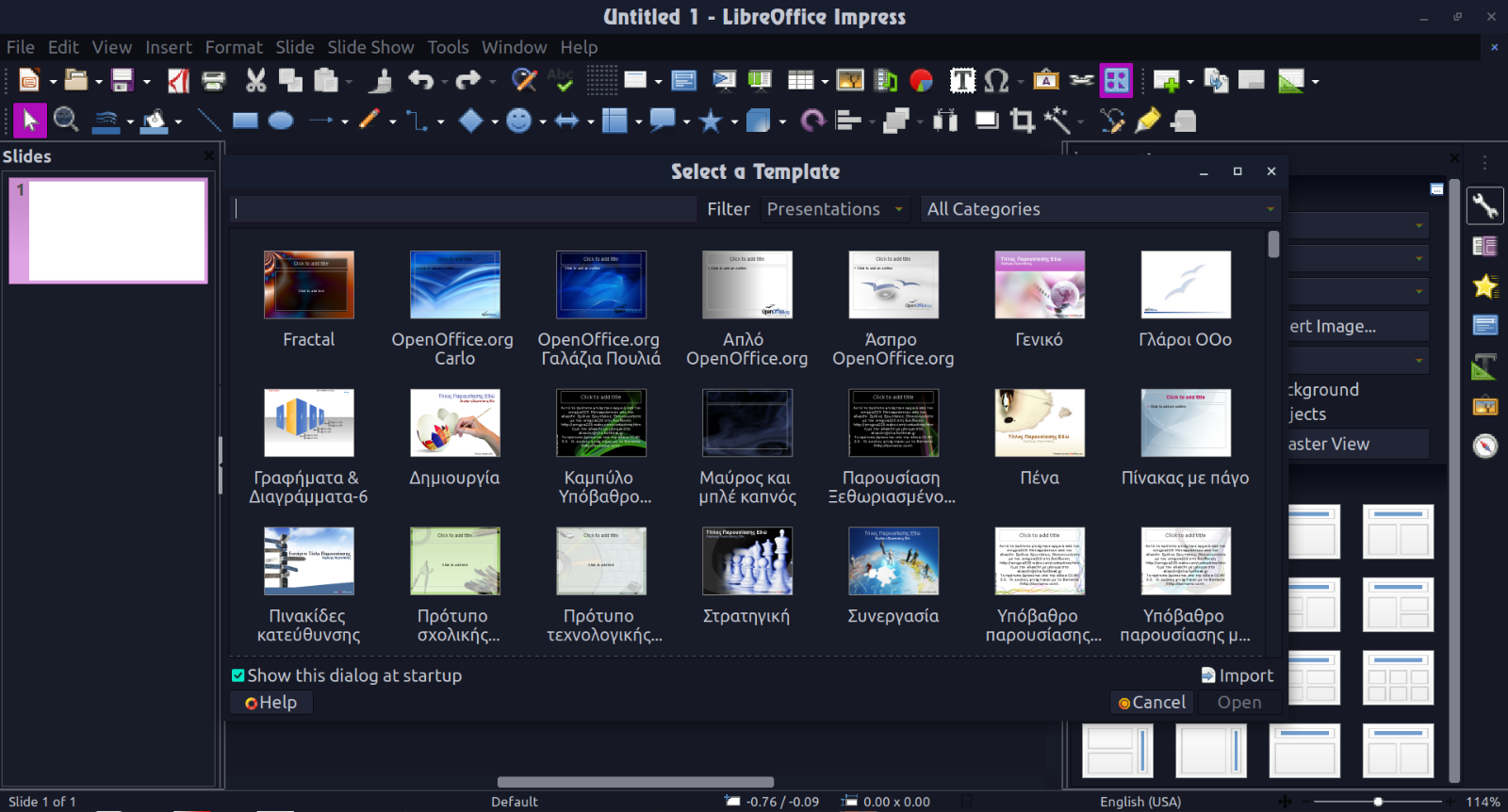Click the Print icon
Viewport: 1508px width, 812px height.
tap(214, 81)
